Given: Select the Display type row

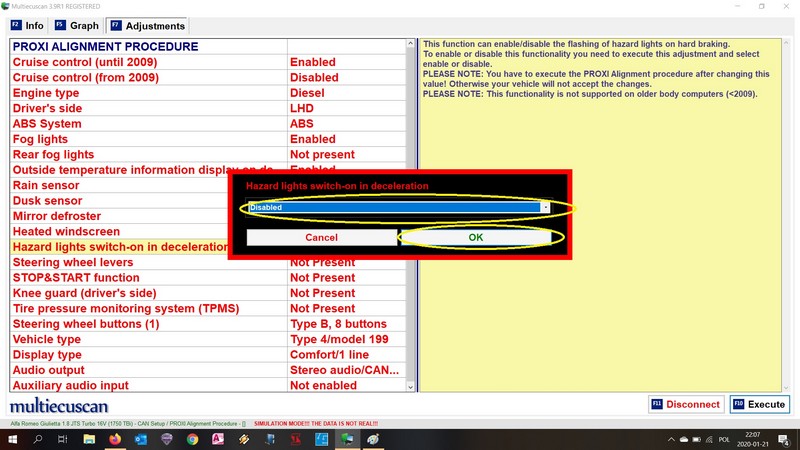Looking at the screenshot, I should pos(208,355).
